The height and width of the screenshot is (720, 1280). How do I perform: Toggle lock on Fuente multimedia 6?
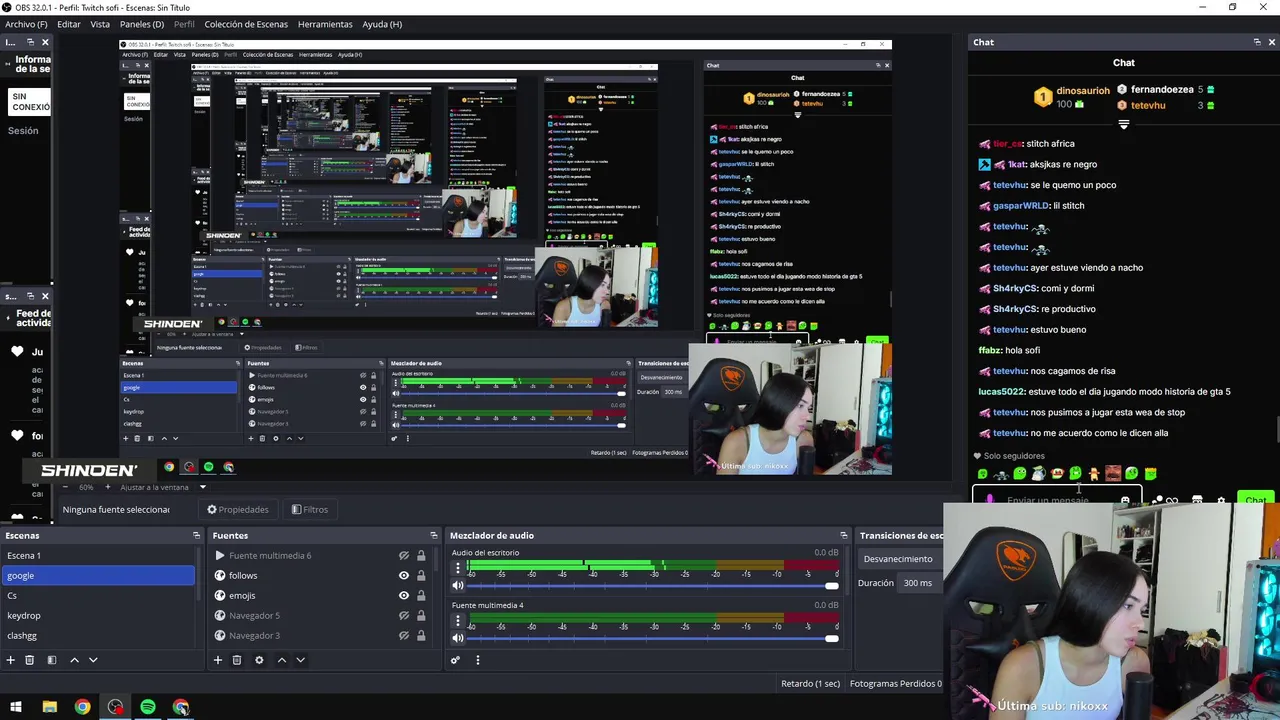click(421, 556)
